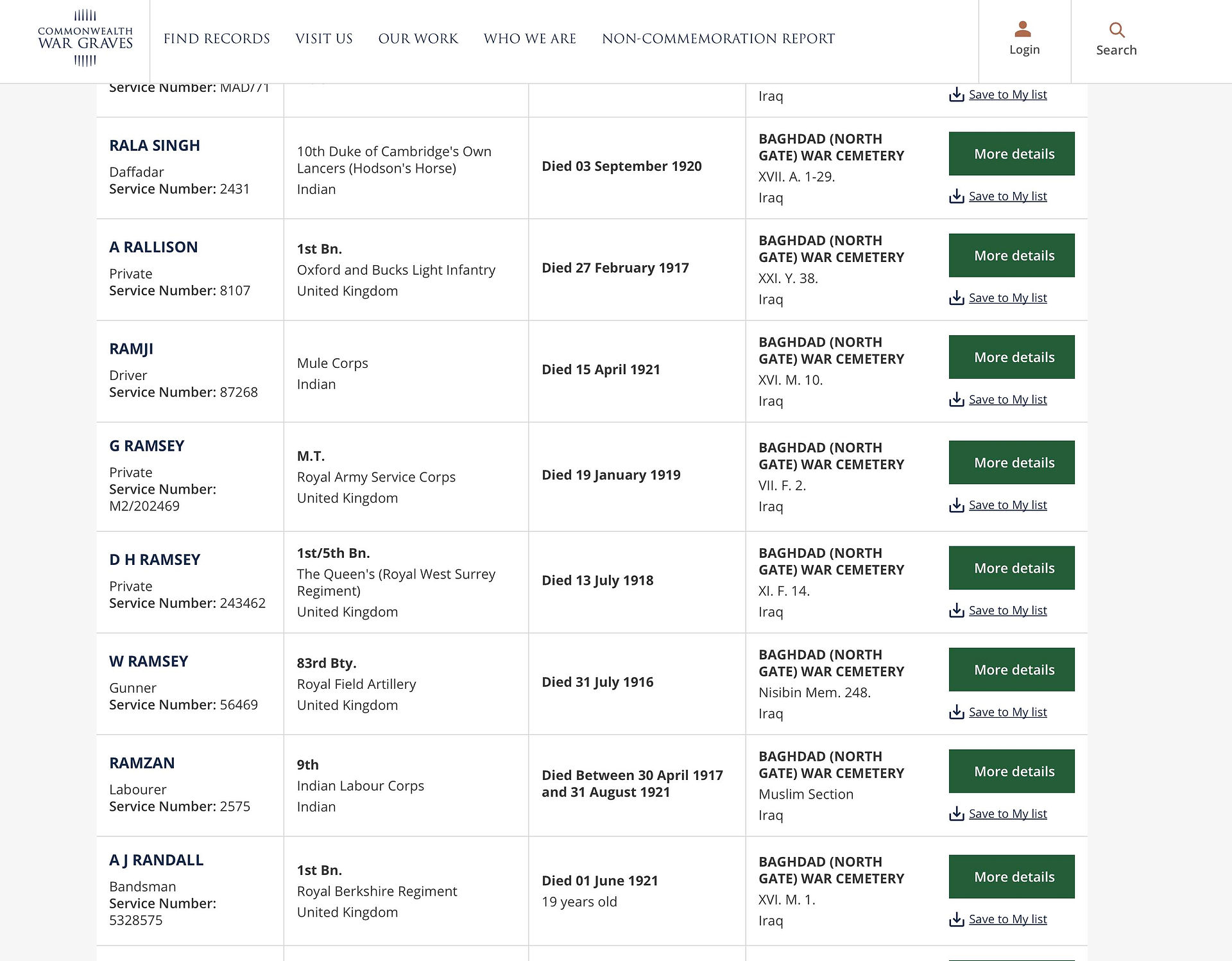Save A J Randall to My list

(x=1007, y=919)
